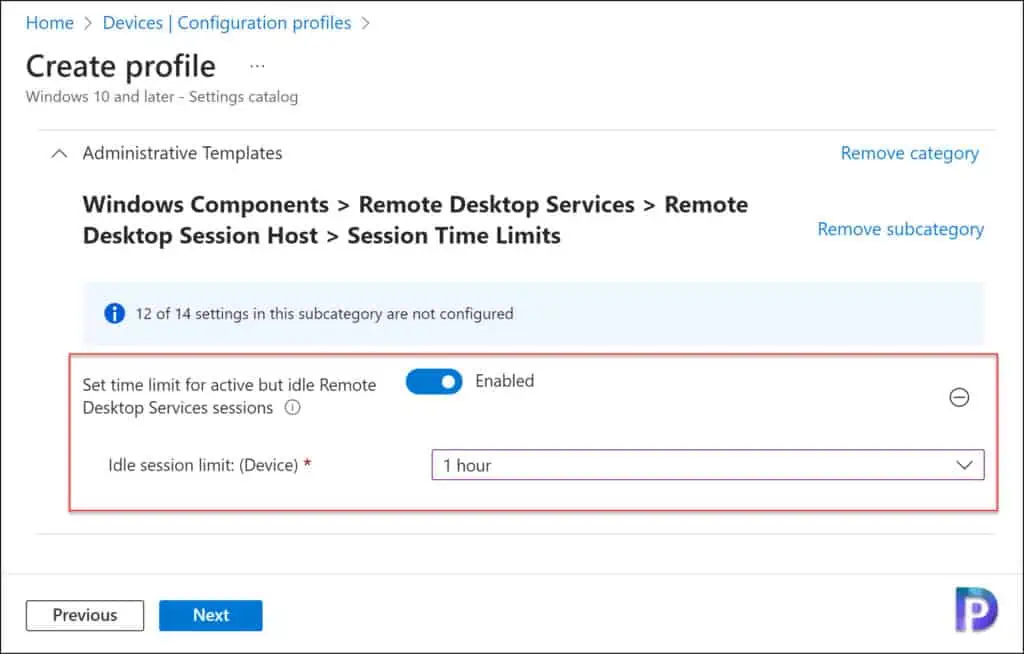The height and width of the screenshot is (654, 1024).
Task: Click '12 of 14 settings' banner text
Action: point(325,314)
